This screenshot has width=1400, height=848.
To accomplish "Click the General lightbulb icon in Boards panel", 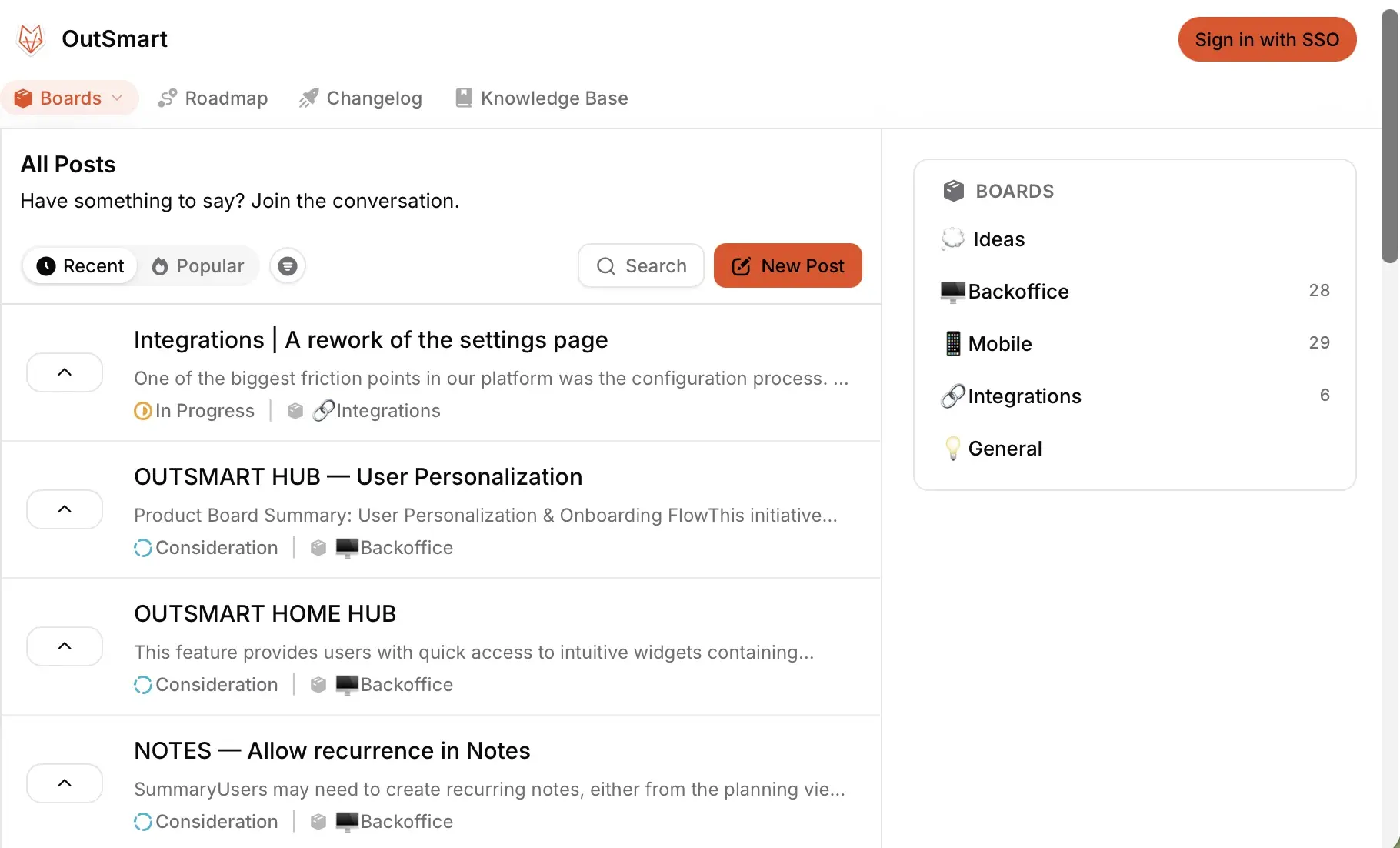I will 952,449.
